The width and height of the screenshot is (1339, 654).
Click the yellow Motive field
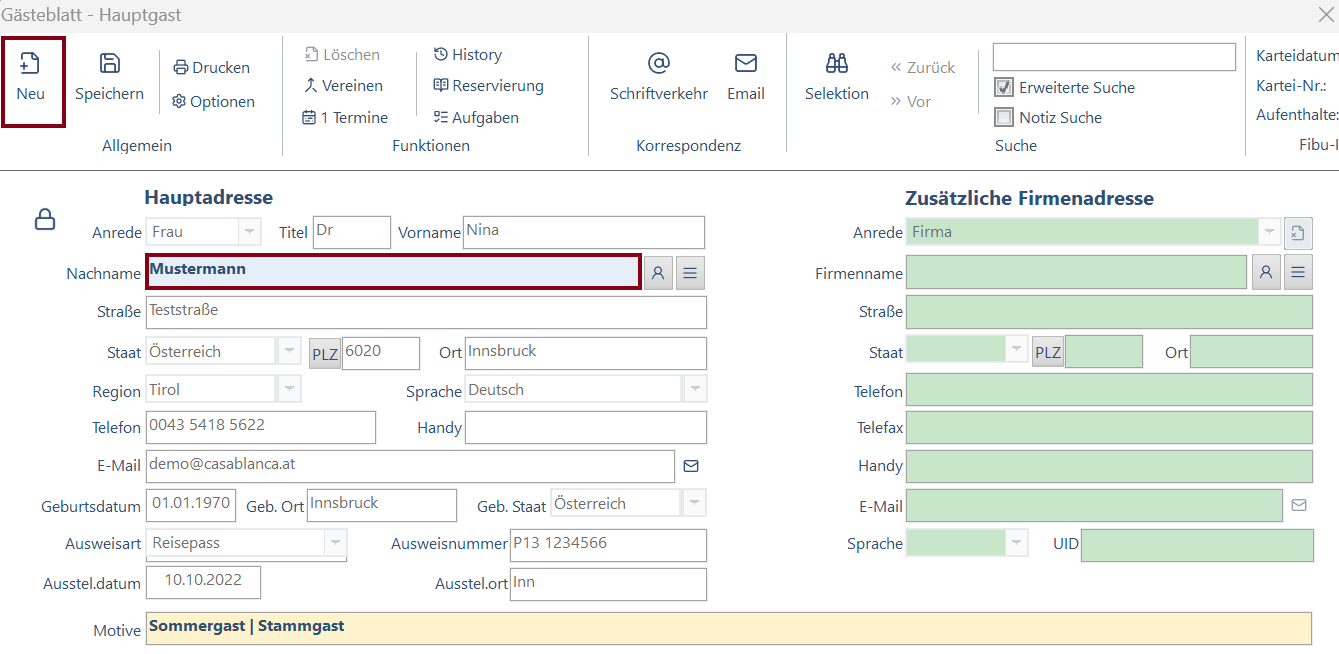(x=727, y=628)
